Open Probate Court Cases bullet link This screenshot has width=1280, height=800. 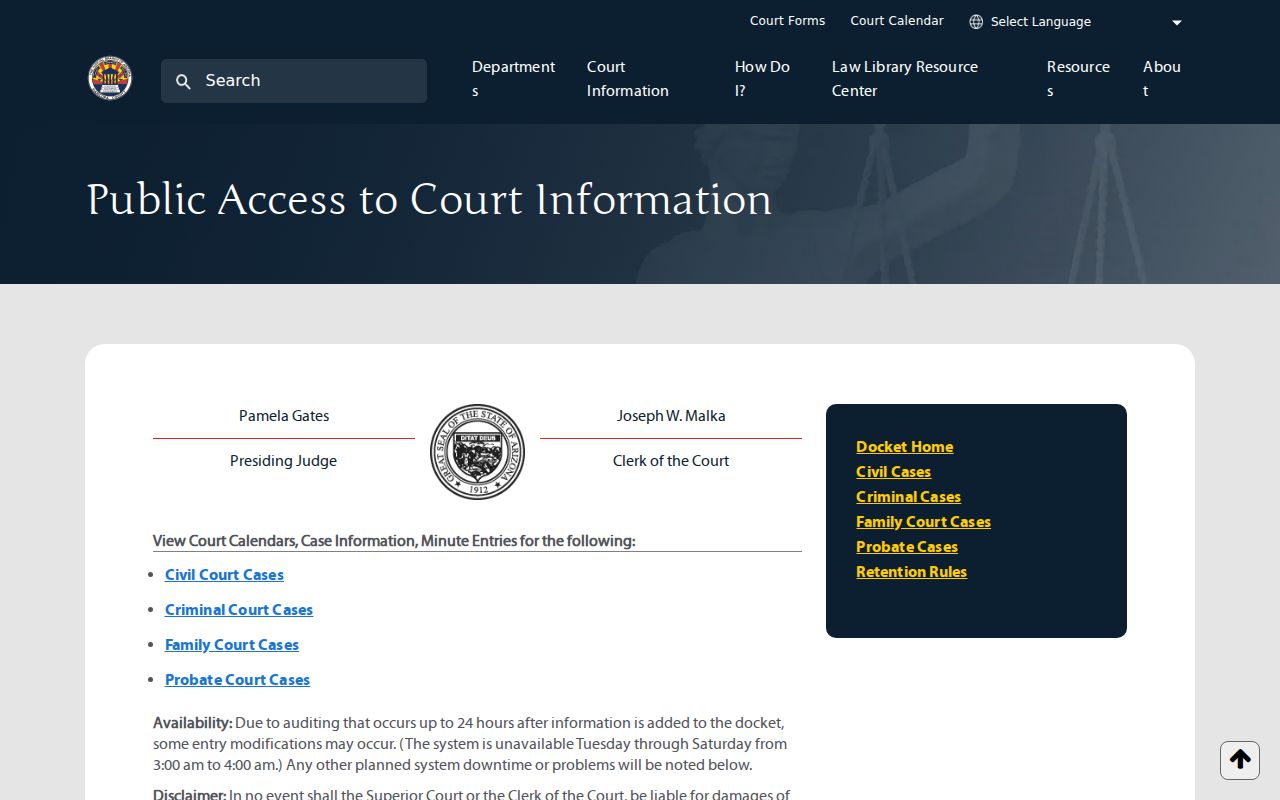pos(237,680)
